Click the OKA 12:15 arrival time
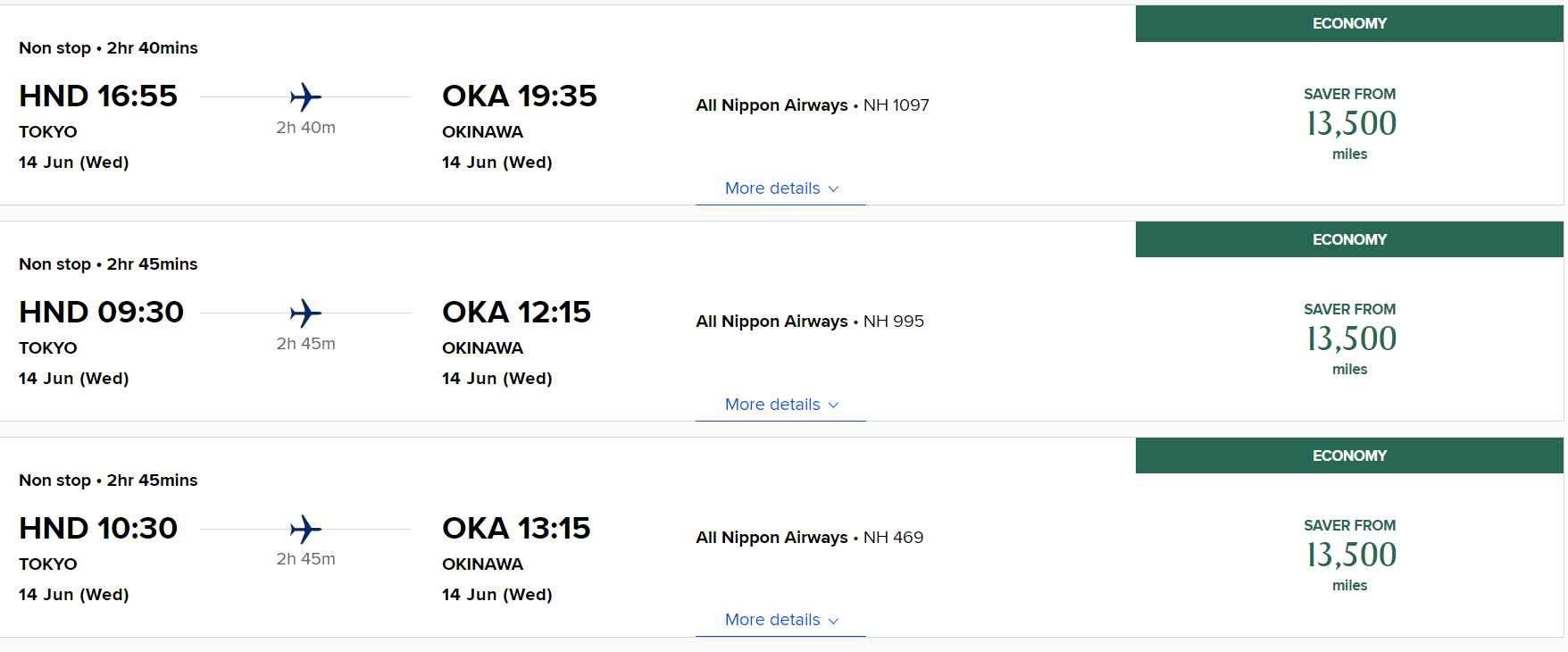 (x=516, y=312)
